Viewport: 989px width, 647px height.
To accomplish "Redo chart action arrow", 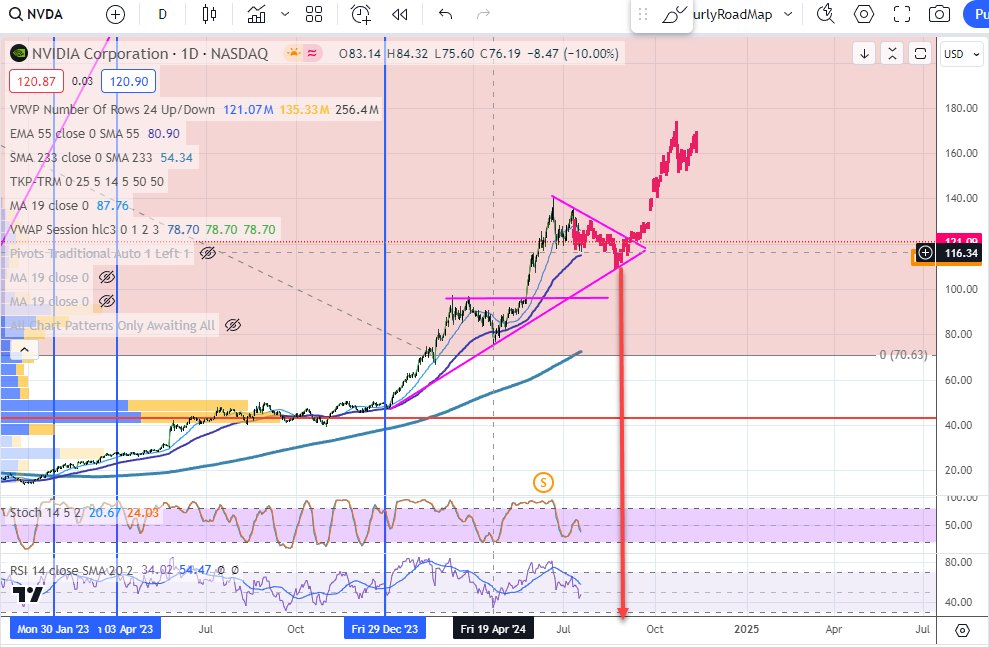I will tap(483, 14).
